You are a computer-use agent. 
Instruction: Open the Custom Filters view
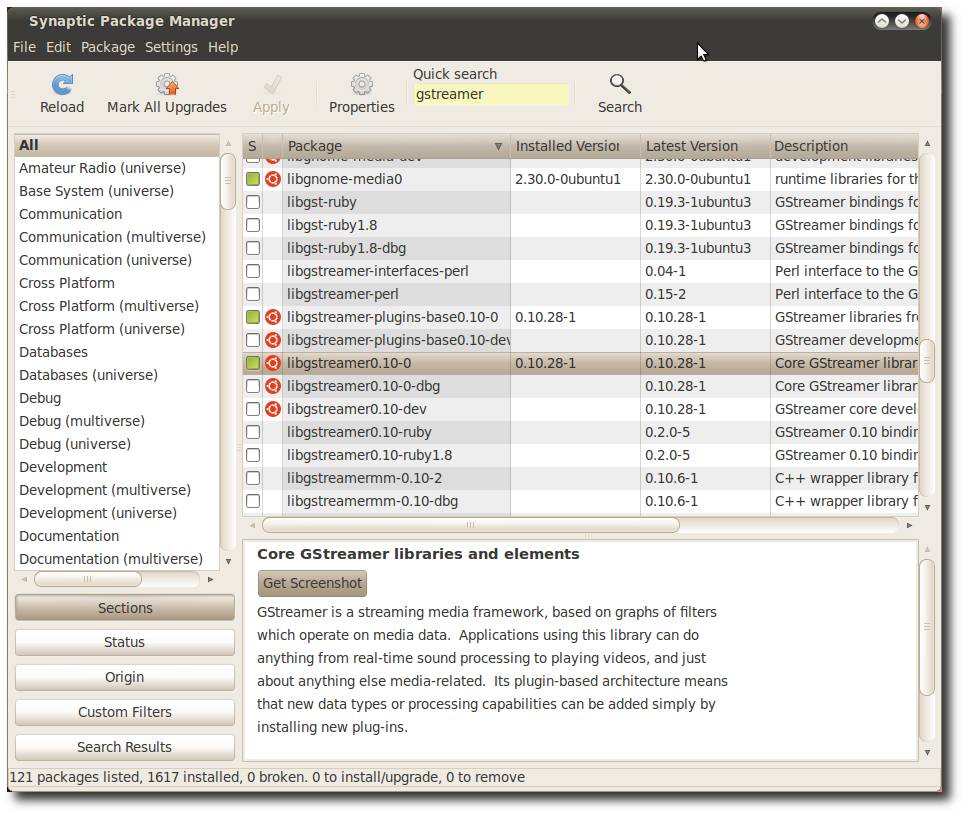pos(125,712)
